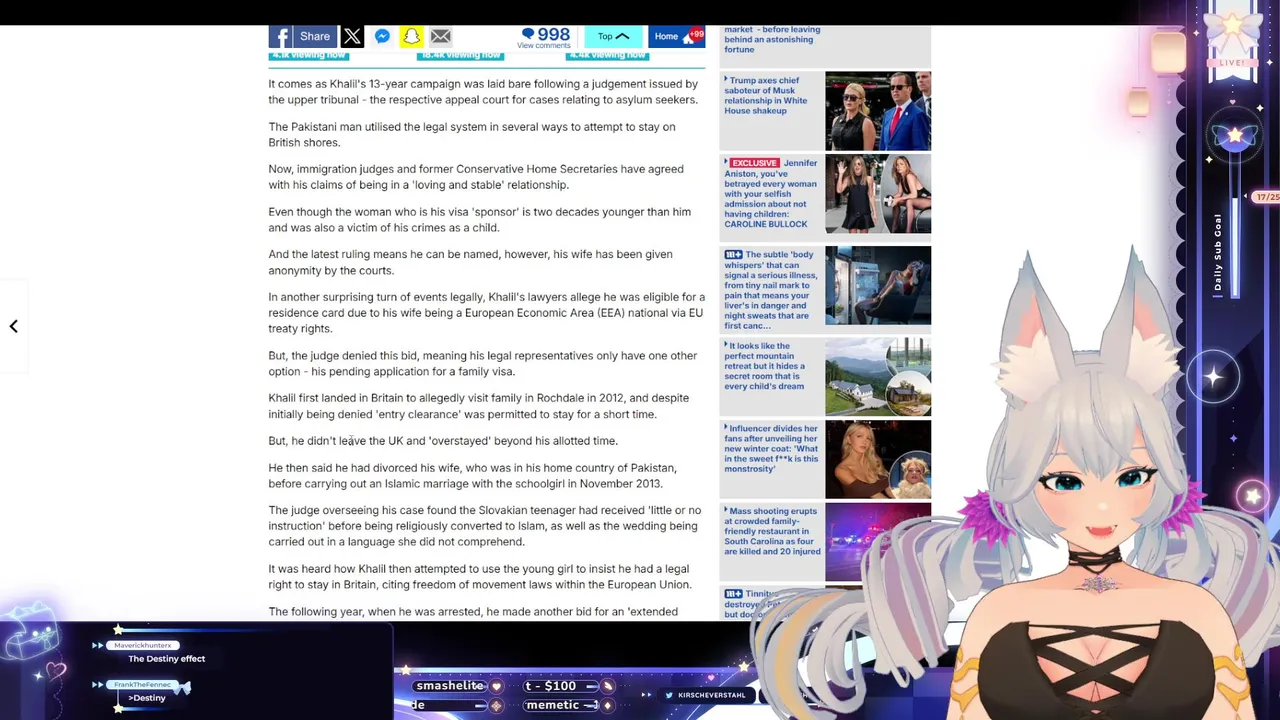
Task: Click the KIRSCHEVERSTAHL ticker name
Action: click(712, 695)
